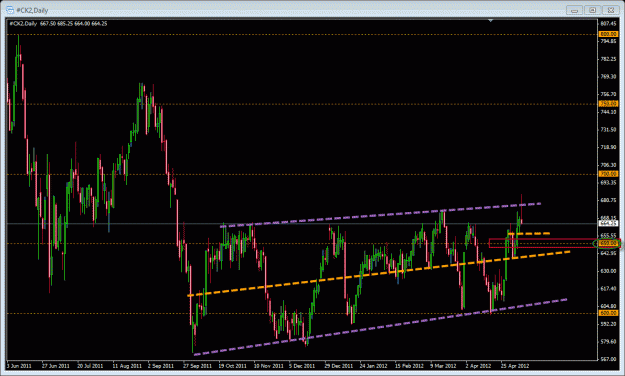The width and height of the screenshot is (625, 376).
Task: Click the 630.00 price scale value
Action: click(608, 271)
